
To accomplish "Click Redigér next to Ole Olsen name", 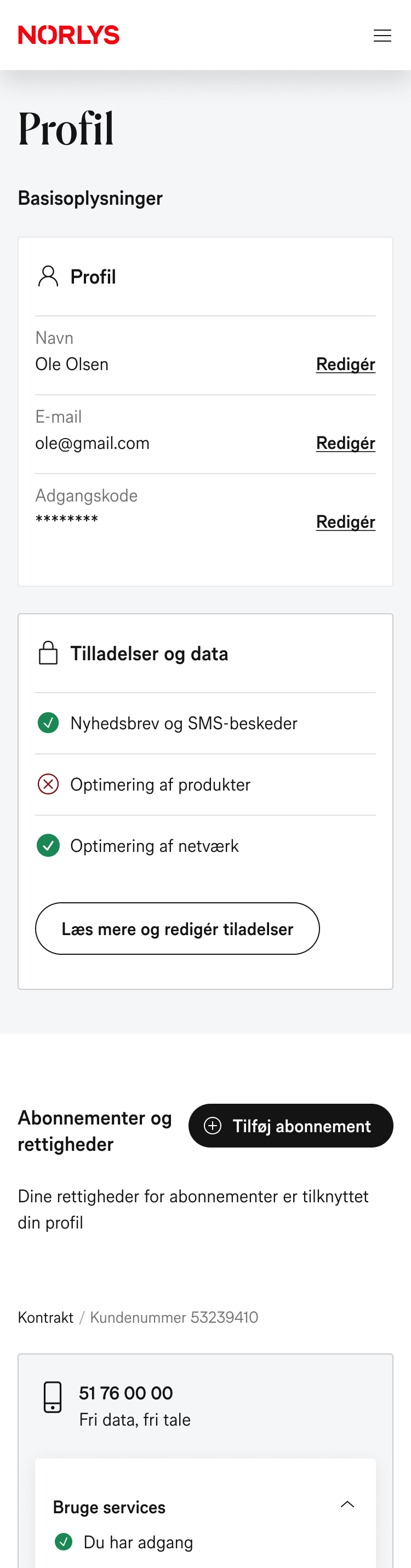I will pyautogui.click(x=346, y=364).
